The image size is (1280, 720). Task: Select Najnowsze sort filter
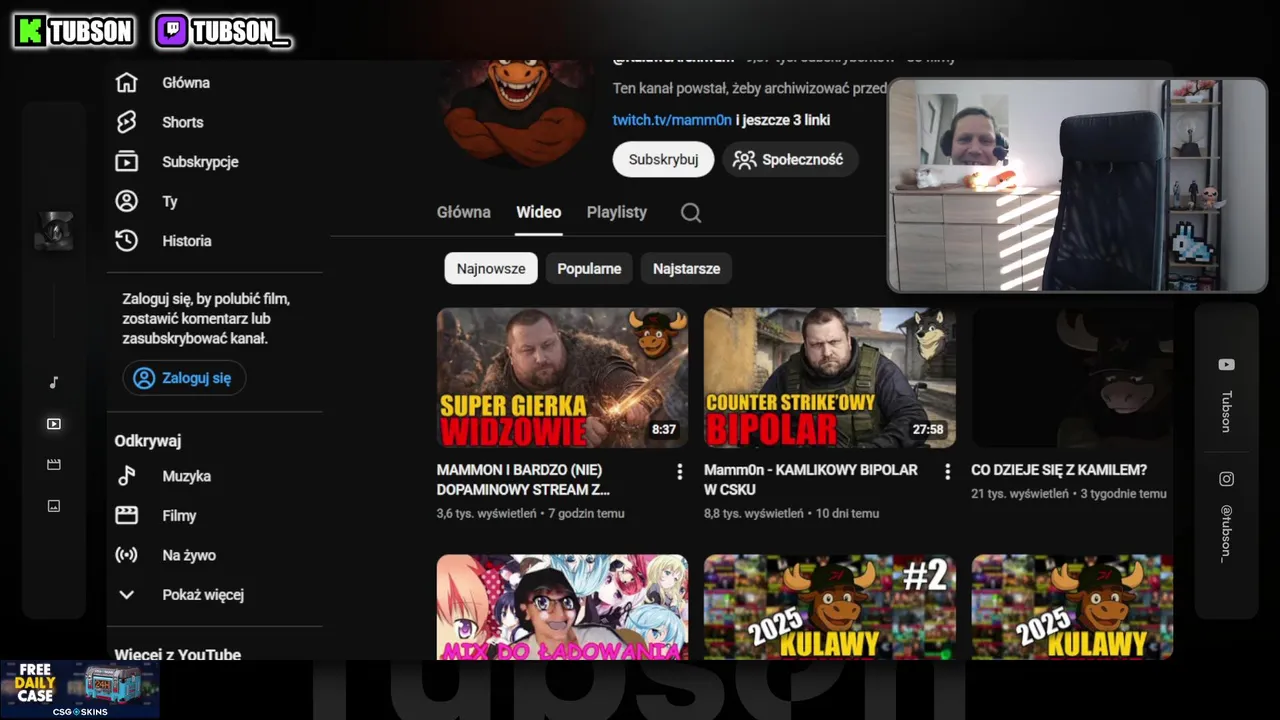pyautogui.click(x=491, y=268)
